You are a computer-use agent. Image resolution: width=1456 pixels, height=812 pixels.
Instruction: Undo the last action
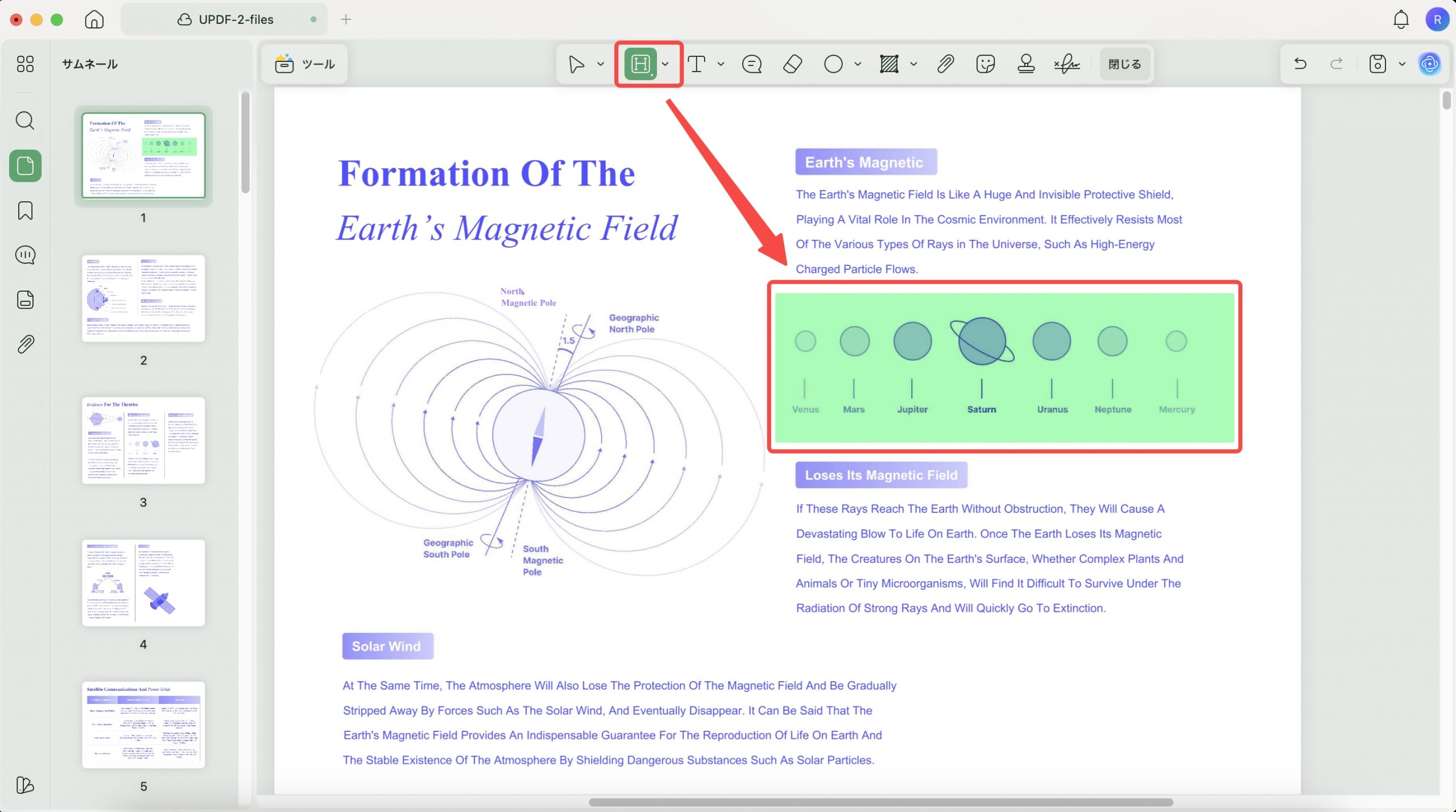(1300, 64)
